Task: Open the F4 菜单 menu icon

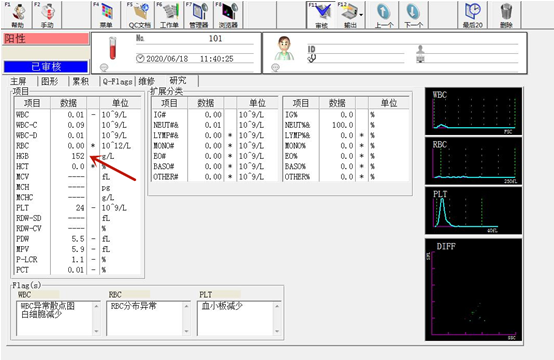Action: click(106, 15)
